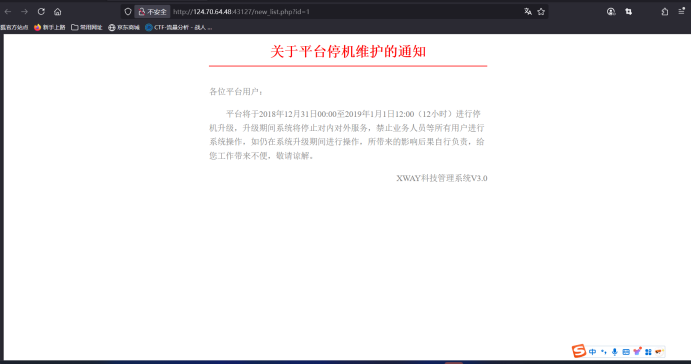Open Sogou toolbox grid icon
The height and width of the screenshot is (364, 691).
tap(648, 352)
